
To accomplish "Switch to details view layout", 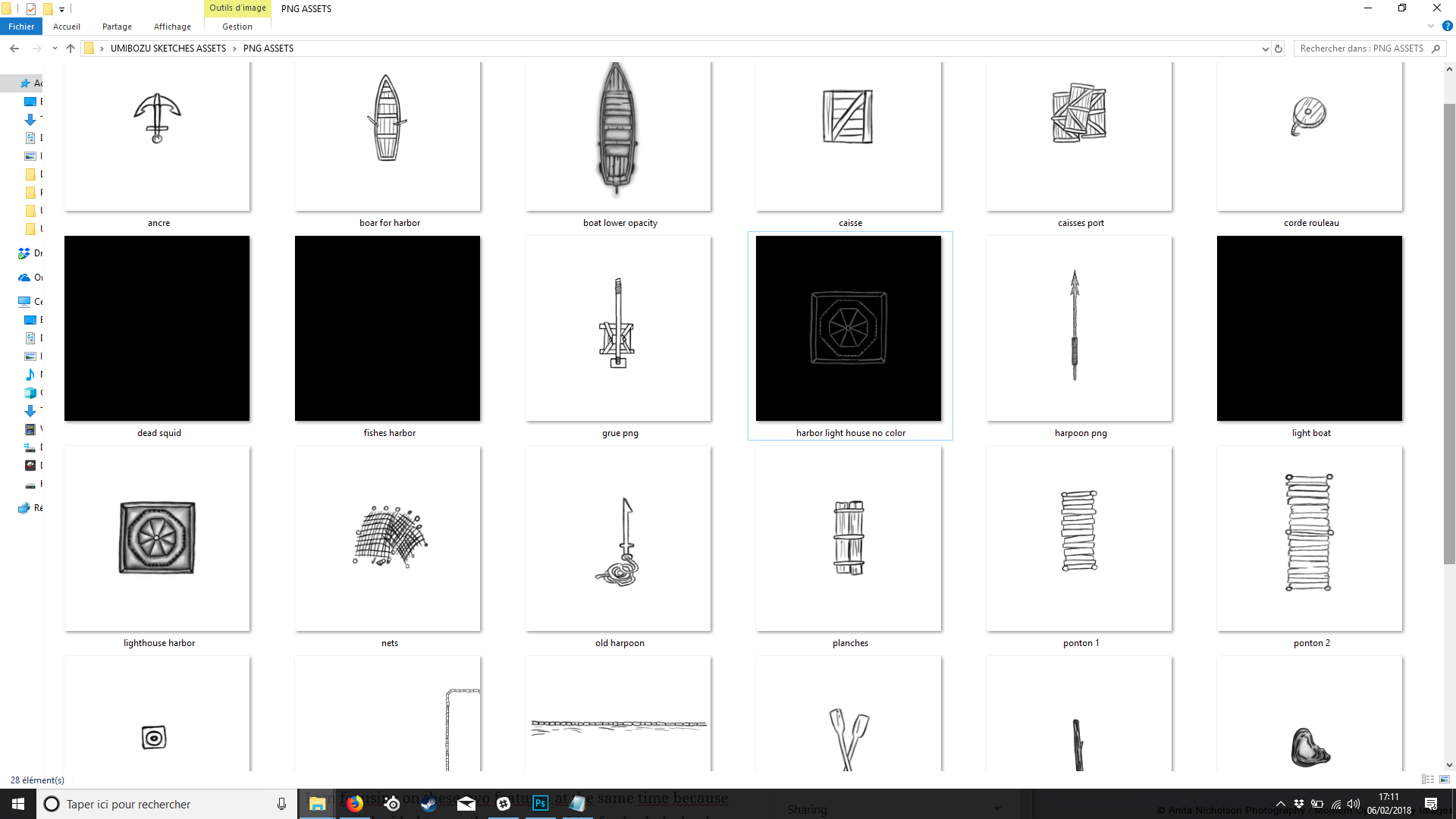I will [1428, 780].
